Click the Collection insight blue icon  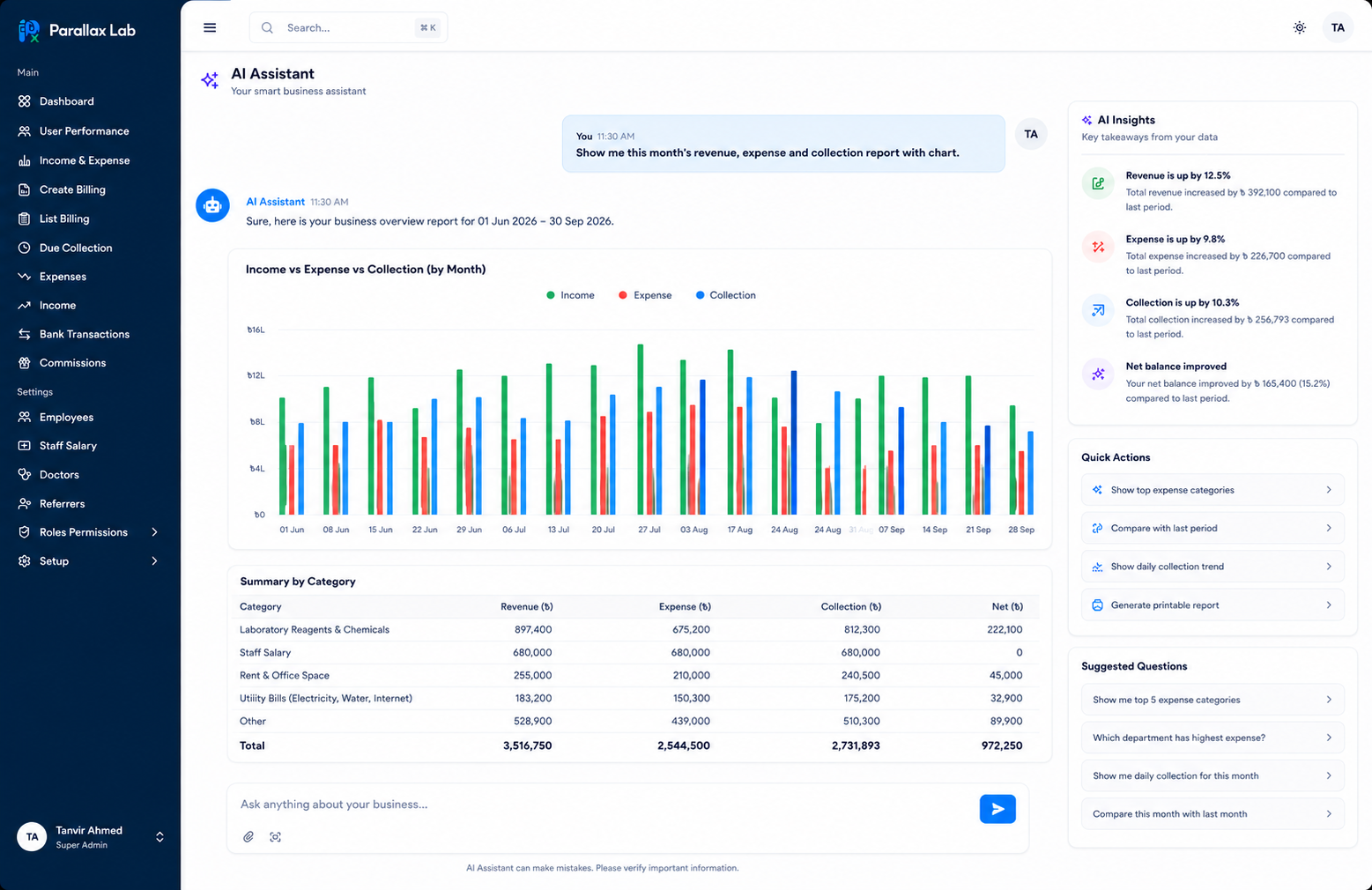[1098, 310]
